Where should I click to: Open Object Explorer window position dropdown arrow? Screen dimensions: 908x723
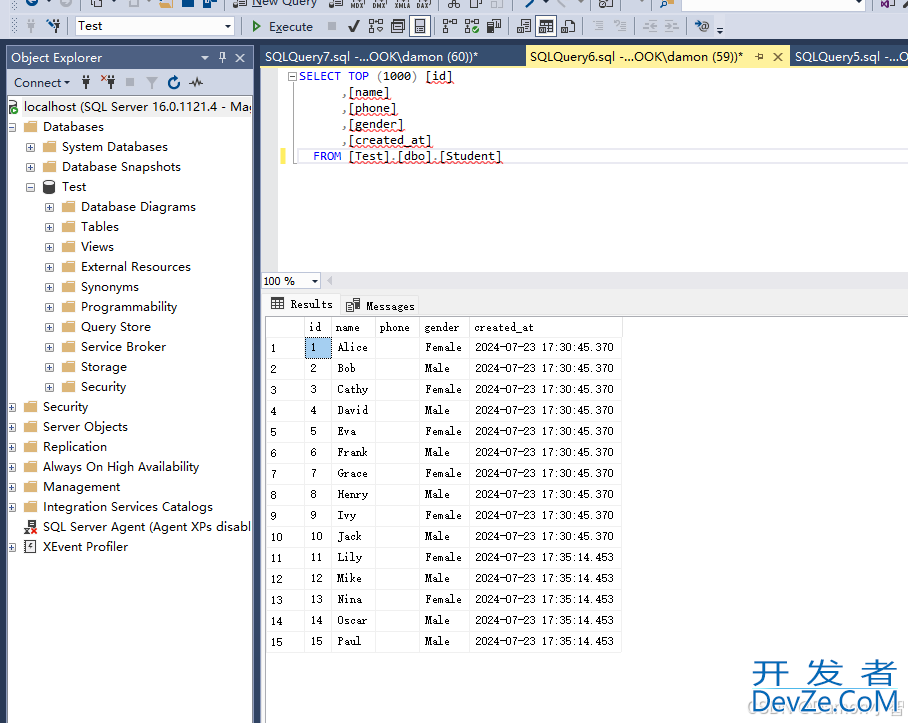204,58
